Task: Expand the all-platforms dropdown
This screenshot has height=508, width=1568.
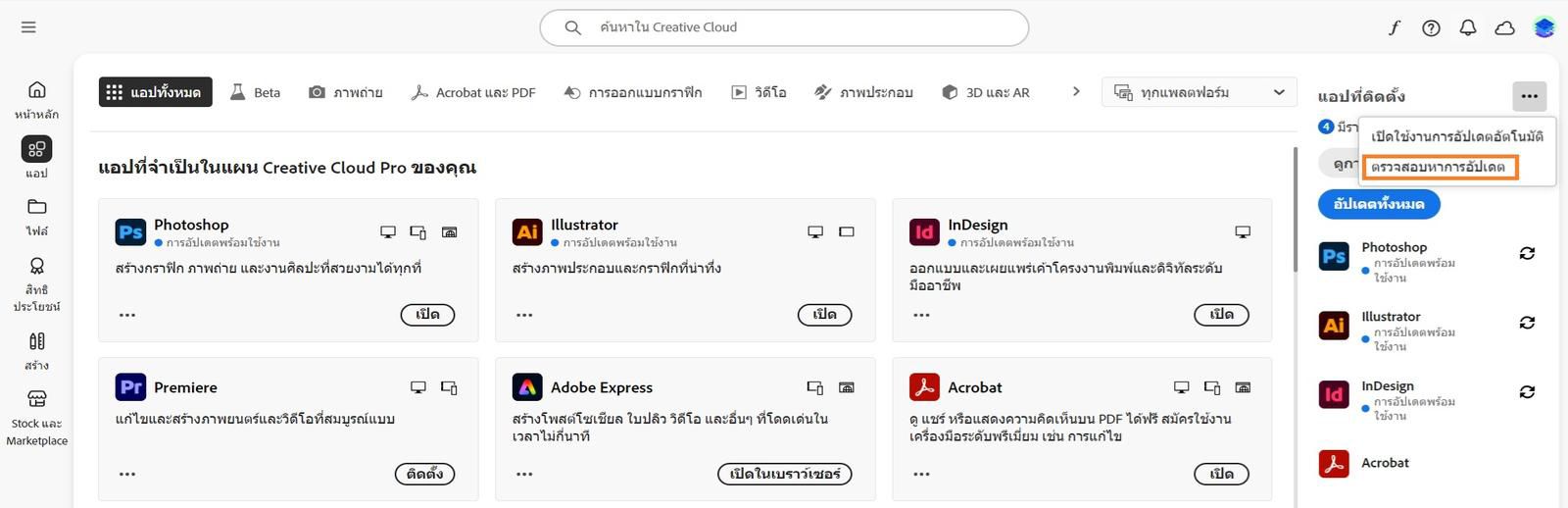Action: click(x=1200, y=92)
